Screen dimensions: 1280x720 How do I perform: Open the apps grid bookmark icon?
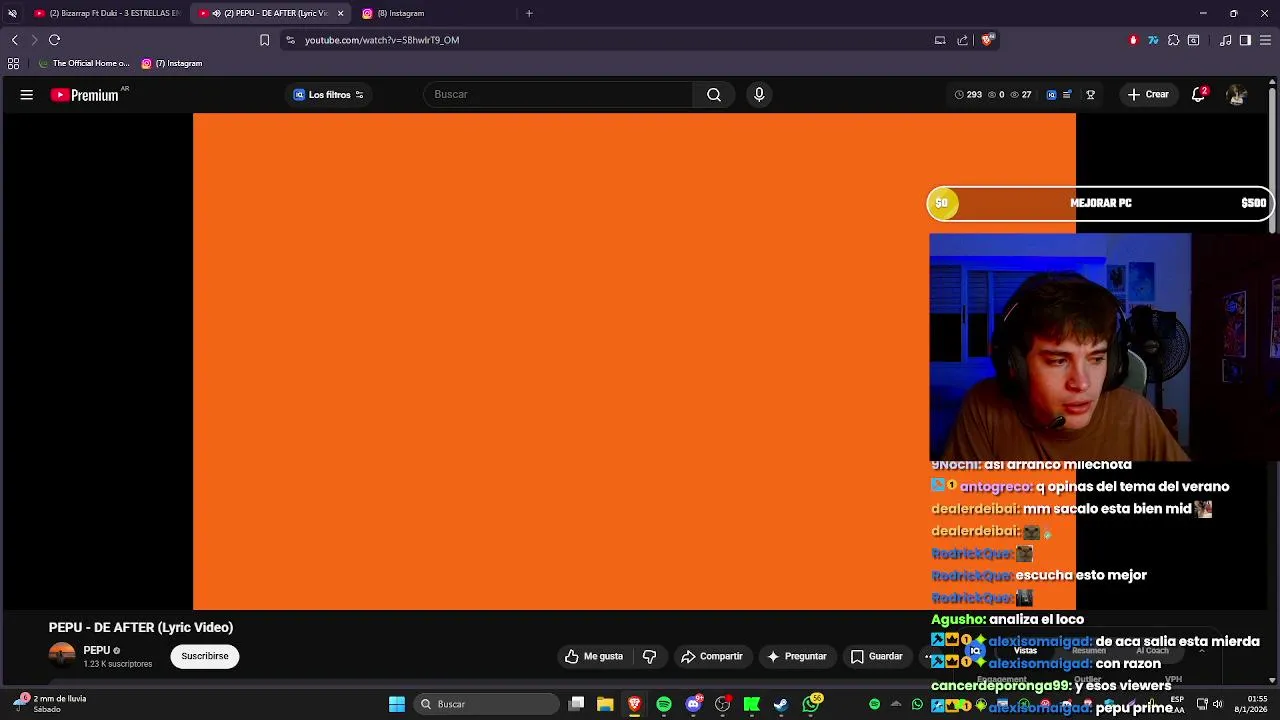point(13,63)
